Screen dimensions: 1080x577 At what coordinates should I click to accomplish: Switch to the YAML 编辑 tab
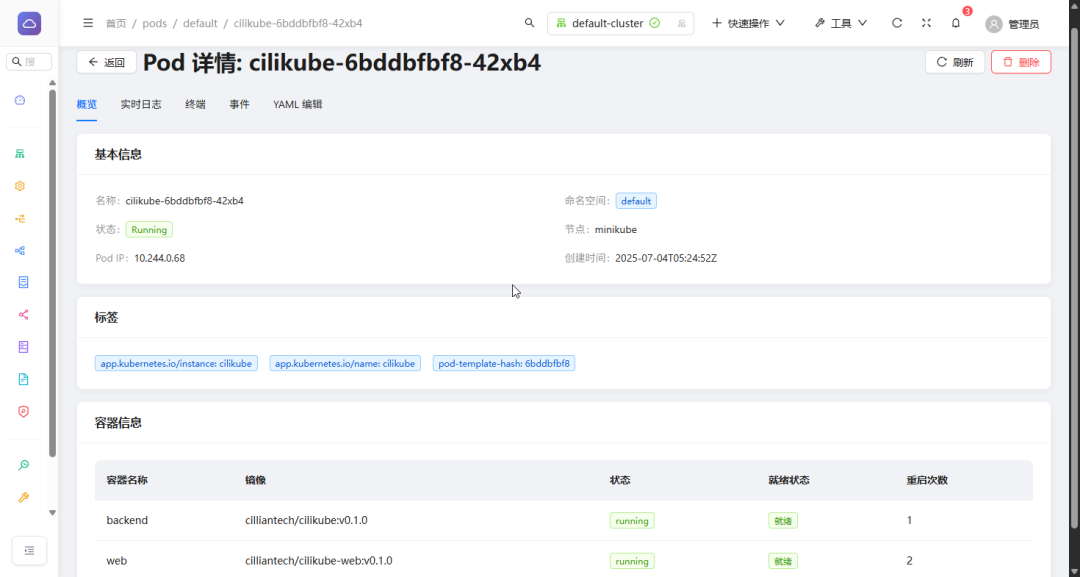(x=297, y=103)
